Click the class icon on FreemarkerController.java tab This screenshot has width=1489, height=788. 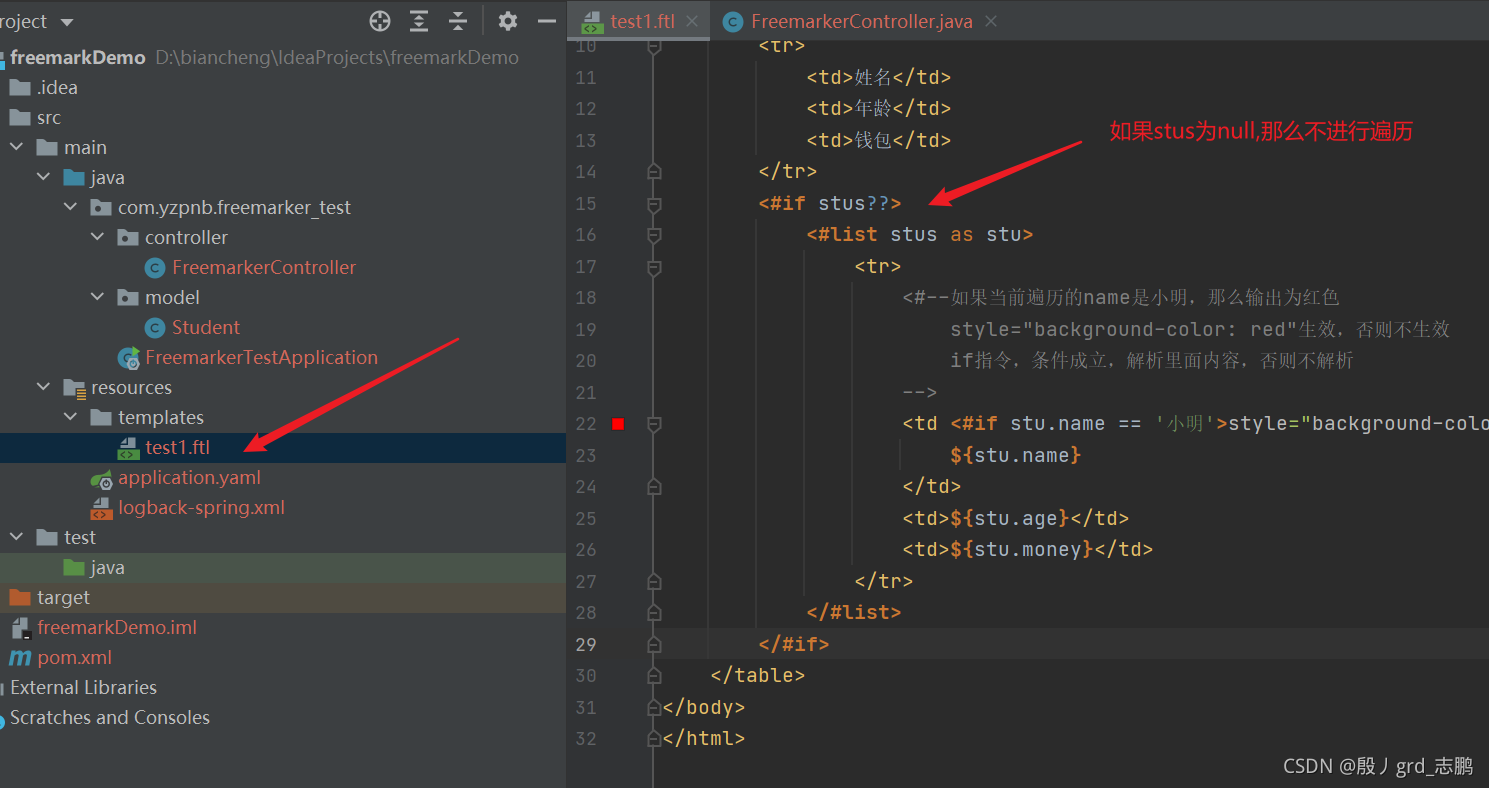[733, 22]
